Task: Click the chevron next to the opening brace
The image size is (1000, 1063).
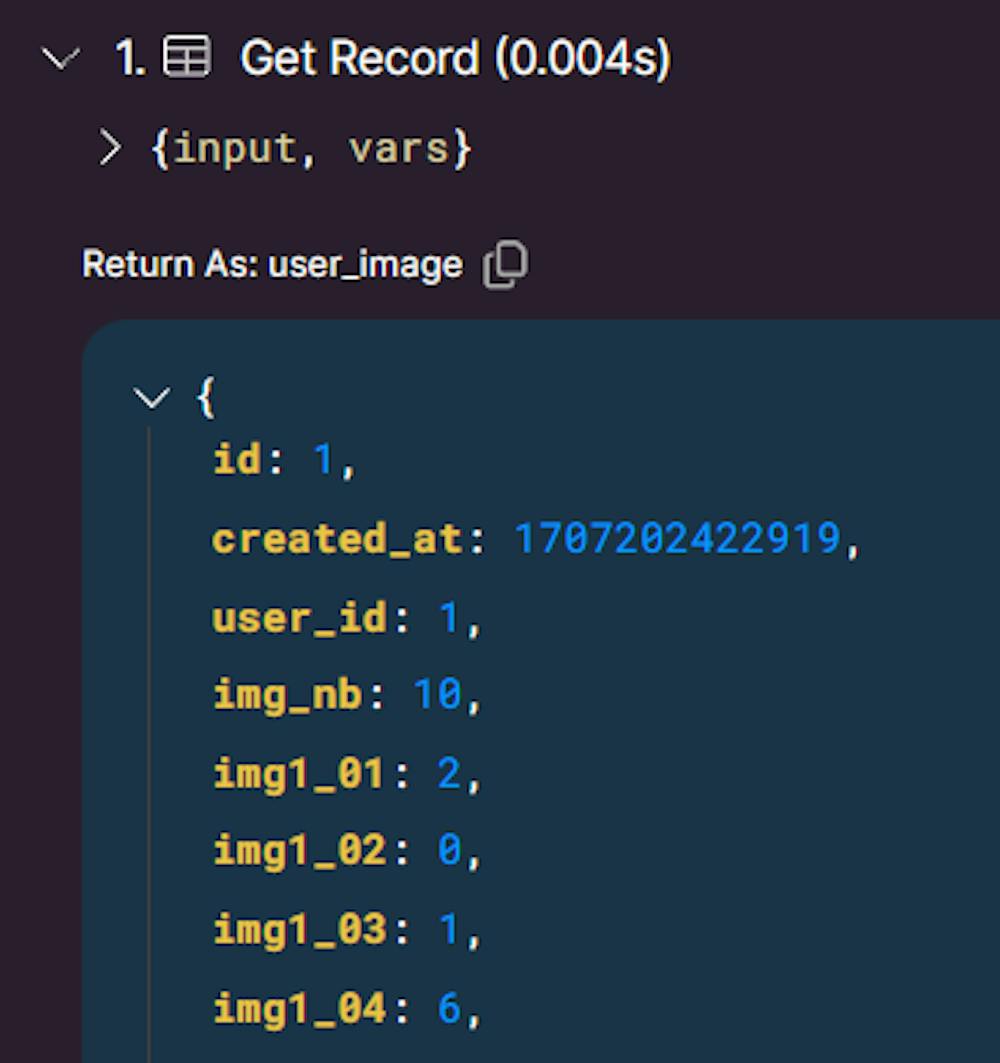Action: tap(152, 397)
